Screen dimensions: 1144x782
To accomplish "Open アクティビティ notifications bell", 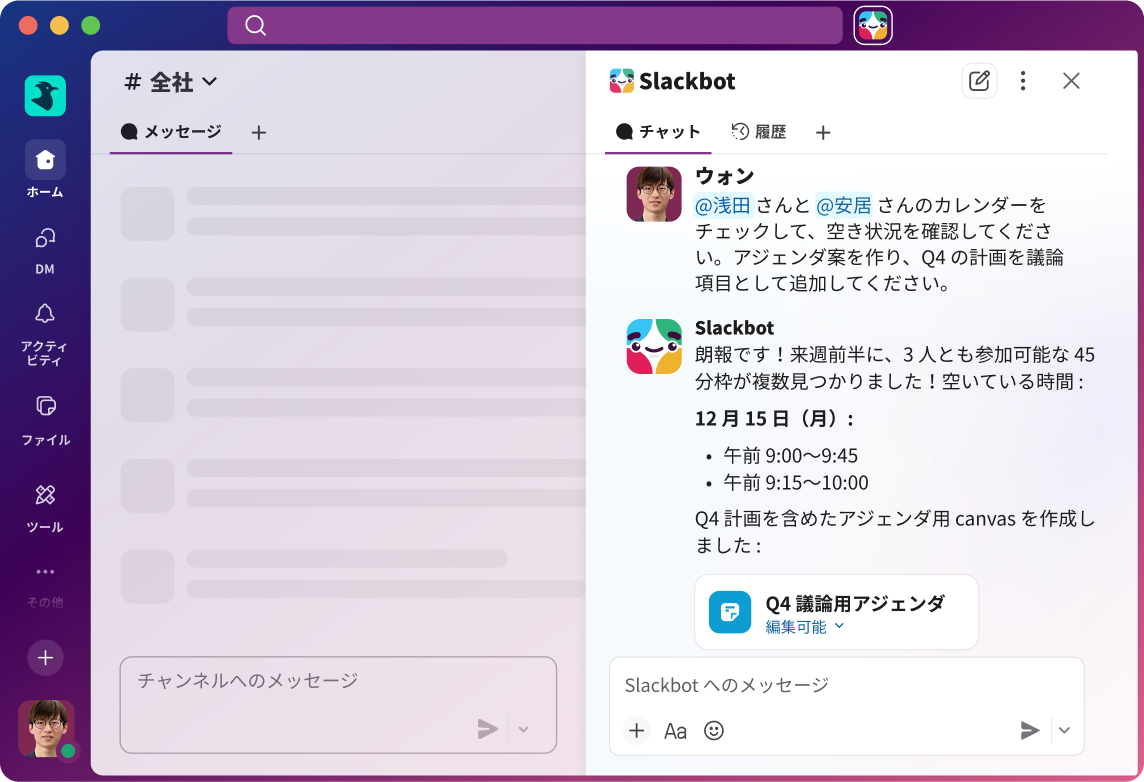I will pos(45,334).
